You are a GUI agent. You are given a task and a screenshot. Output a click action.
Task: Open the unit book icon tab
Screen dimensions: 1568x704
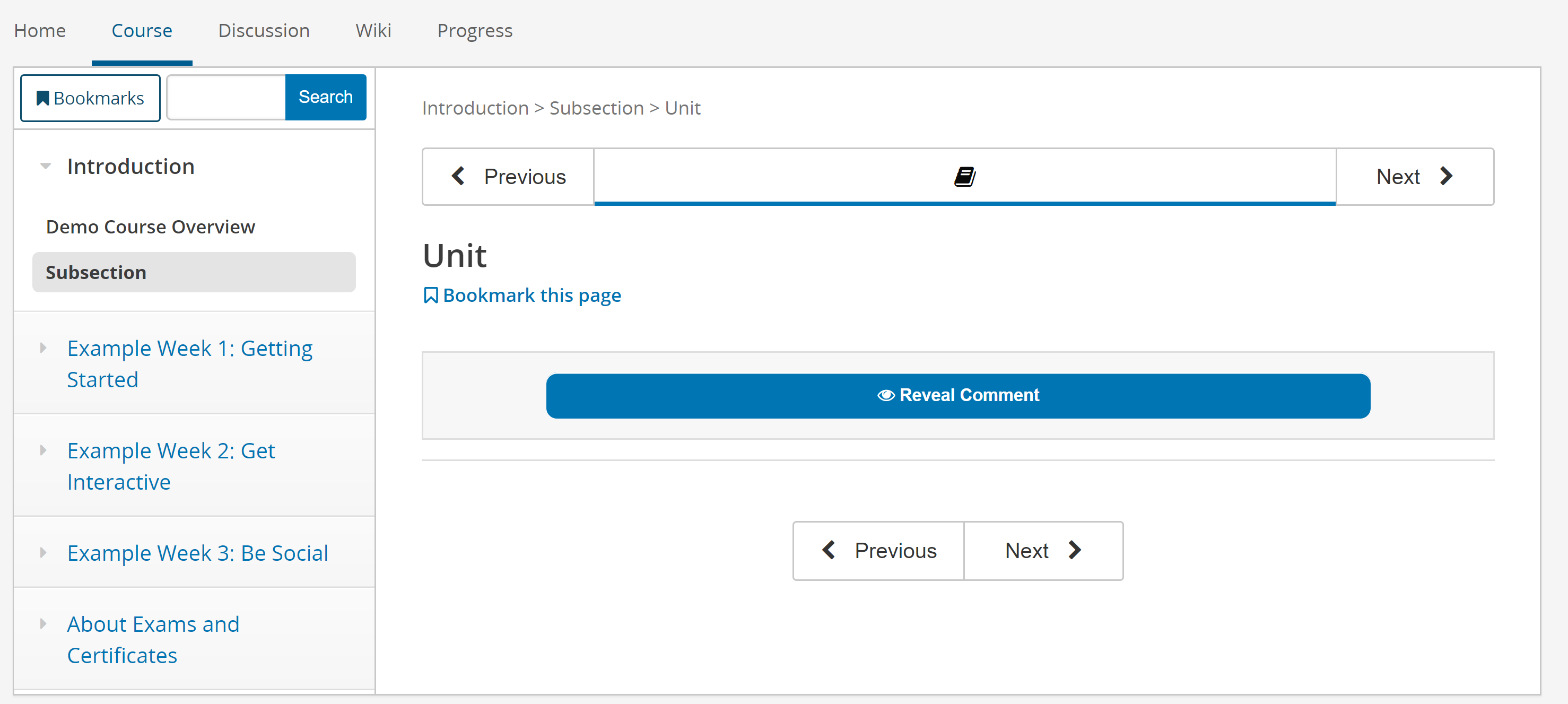(965, 177)
